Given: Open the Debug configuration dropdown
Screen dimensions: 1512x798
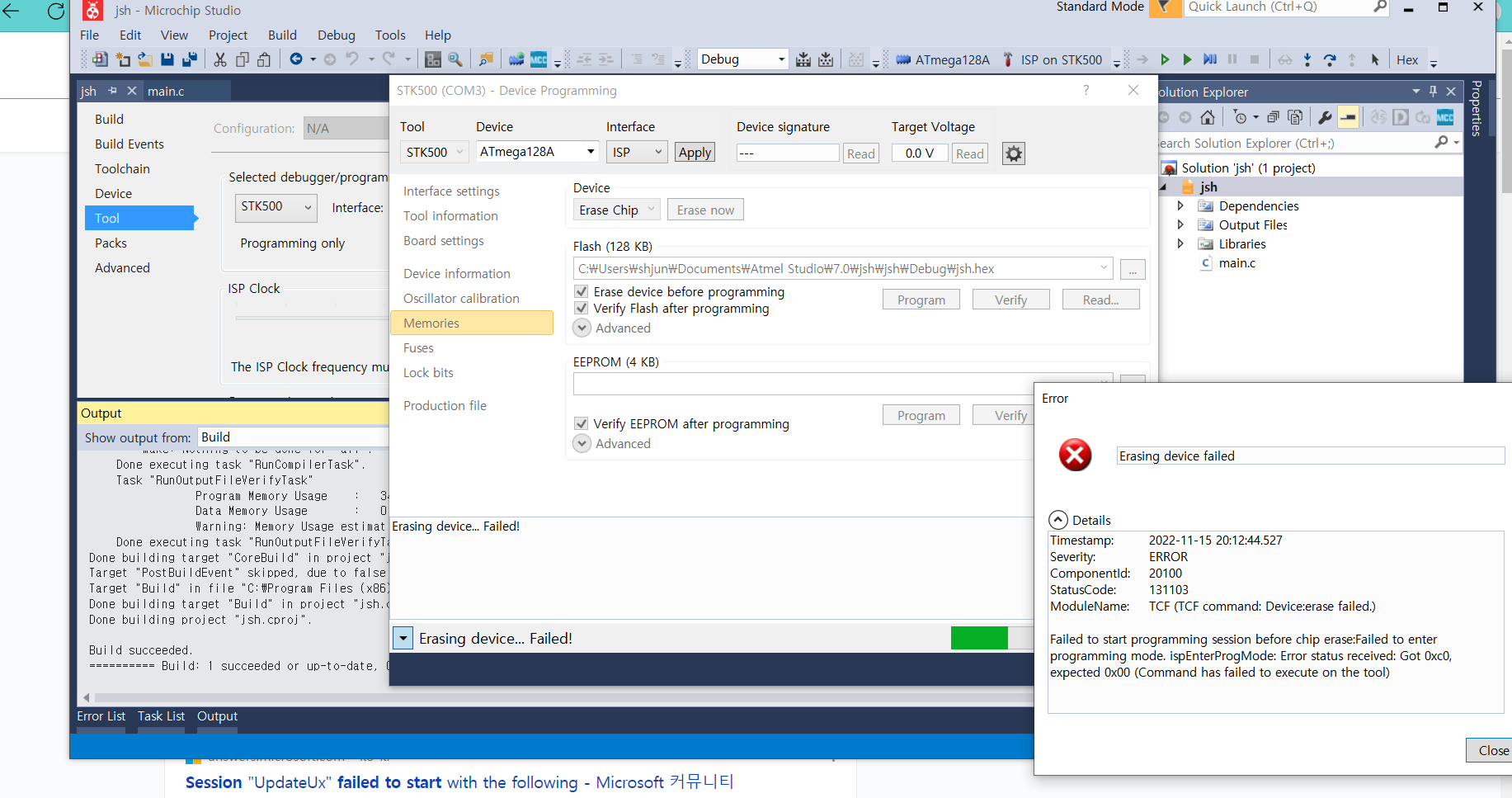Looking at the screenshot, I should [x=742, y=59].
